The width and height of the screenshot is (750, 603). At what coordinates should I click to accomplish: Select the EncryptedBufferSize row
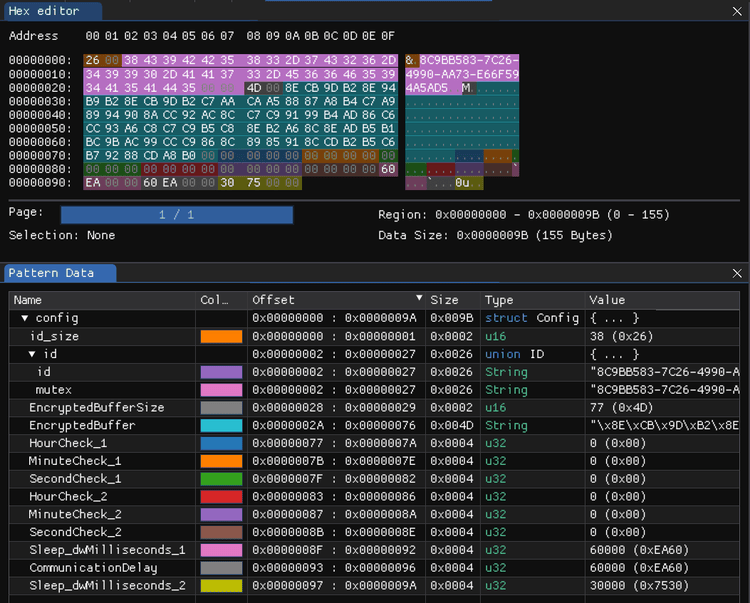pos(96,408)
